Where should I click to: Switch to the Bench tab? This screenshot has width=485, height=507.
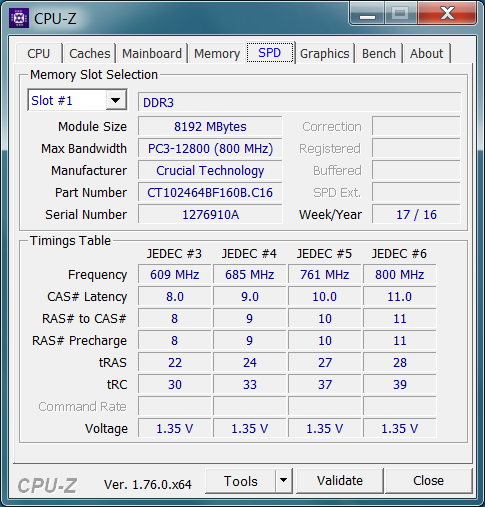click(379, 54)
